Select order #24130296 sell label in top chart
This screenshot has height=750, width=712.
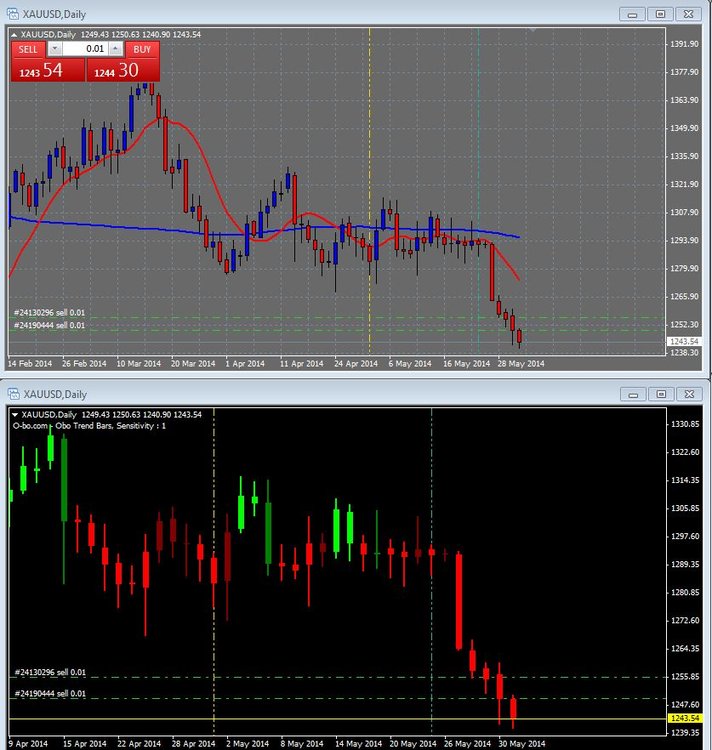[x=49, y=312]
